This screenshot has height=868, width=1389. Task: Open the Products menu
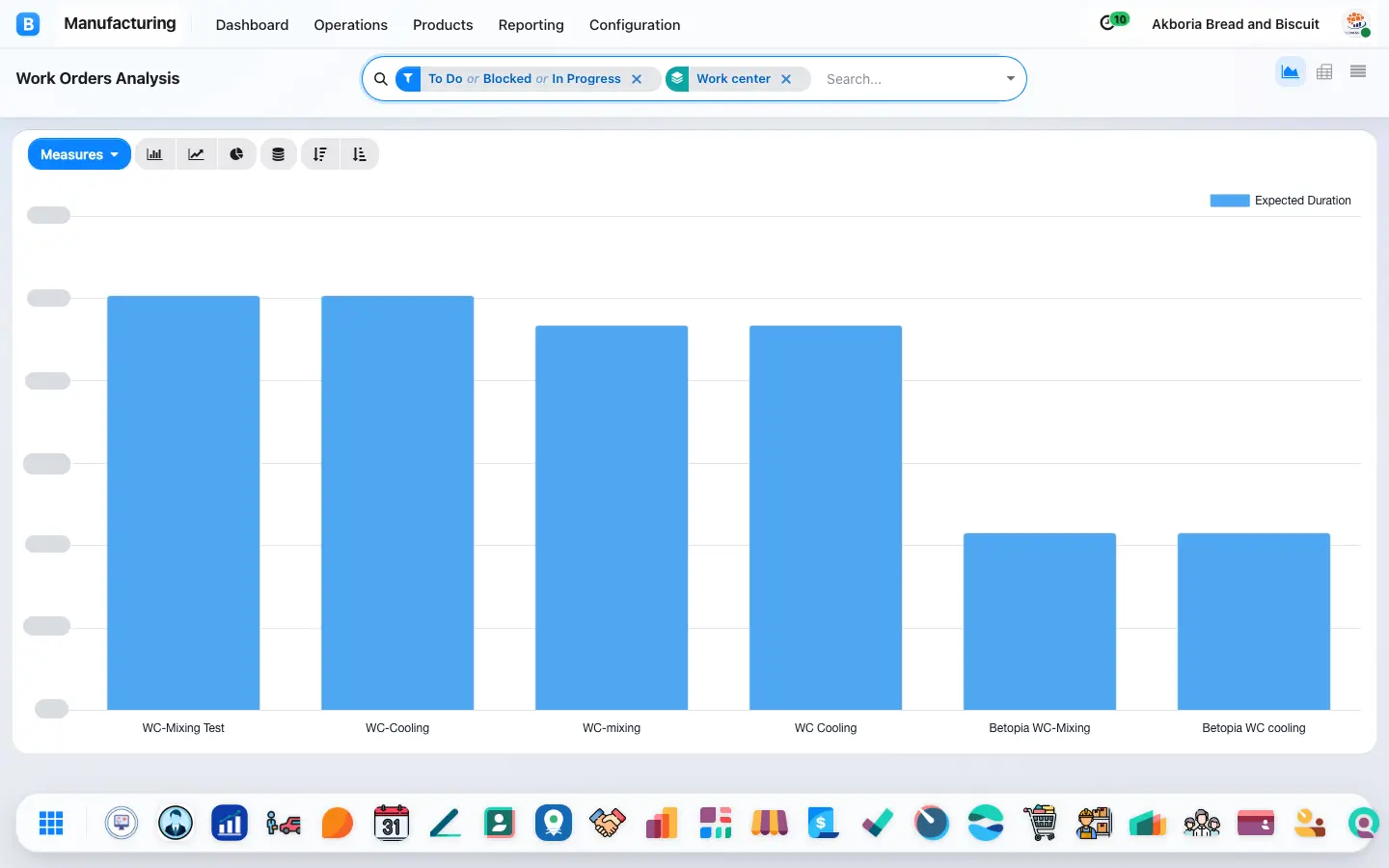pyautogui.click(x=443, y=25)
